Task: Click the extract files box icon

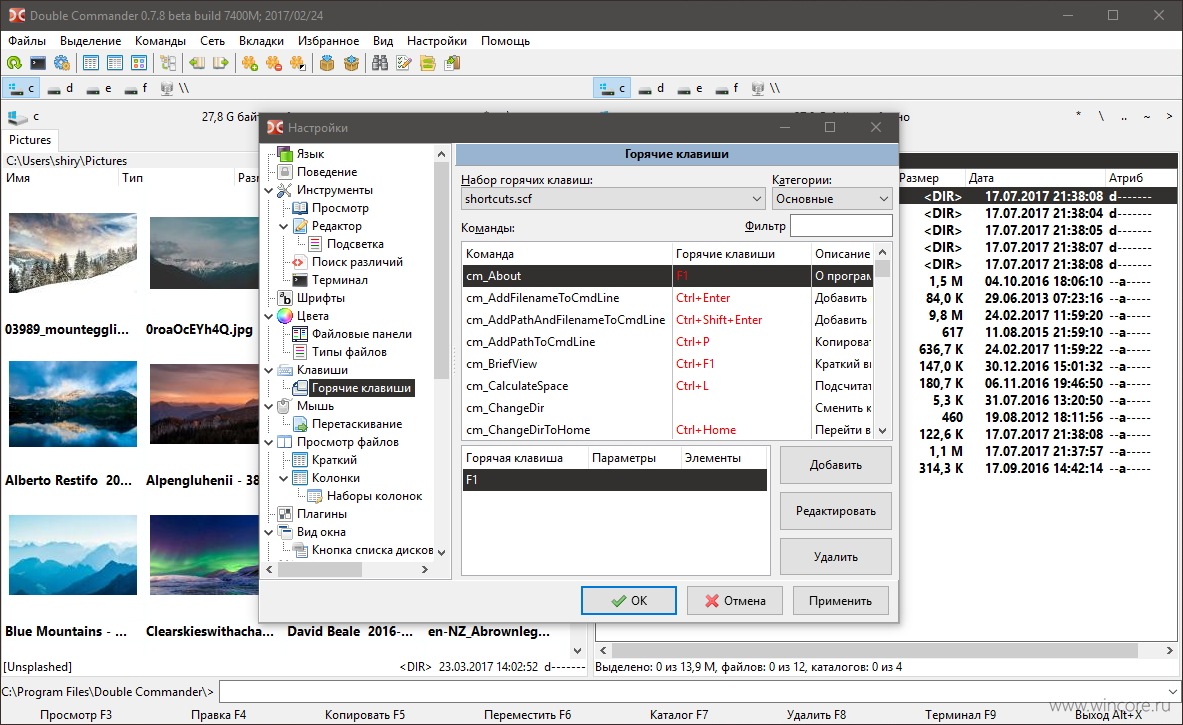Action: coord(351,63)
